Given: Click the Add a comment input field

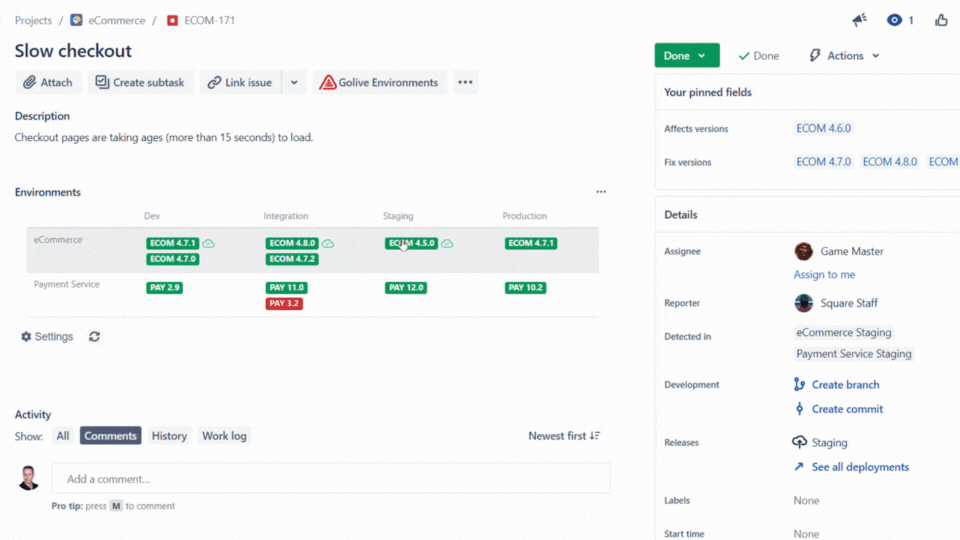Looking at the screenshot, I should tap(330, 479).
